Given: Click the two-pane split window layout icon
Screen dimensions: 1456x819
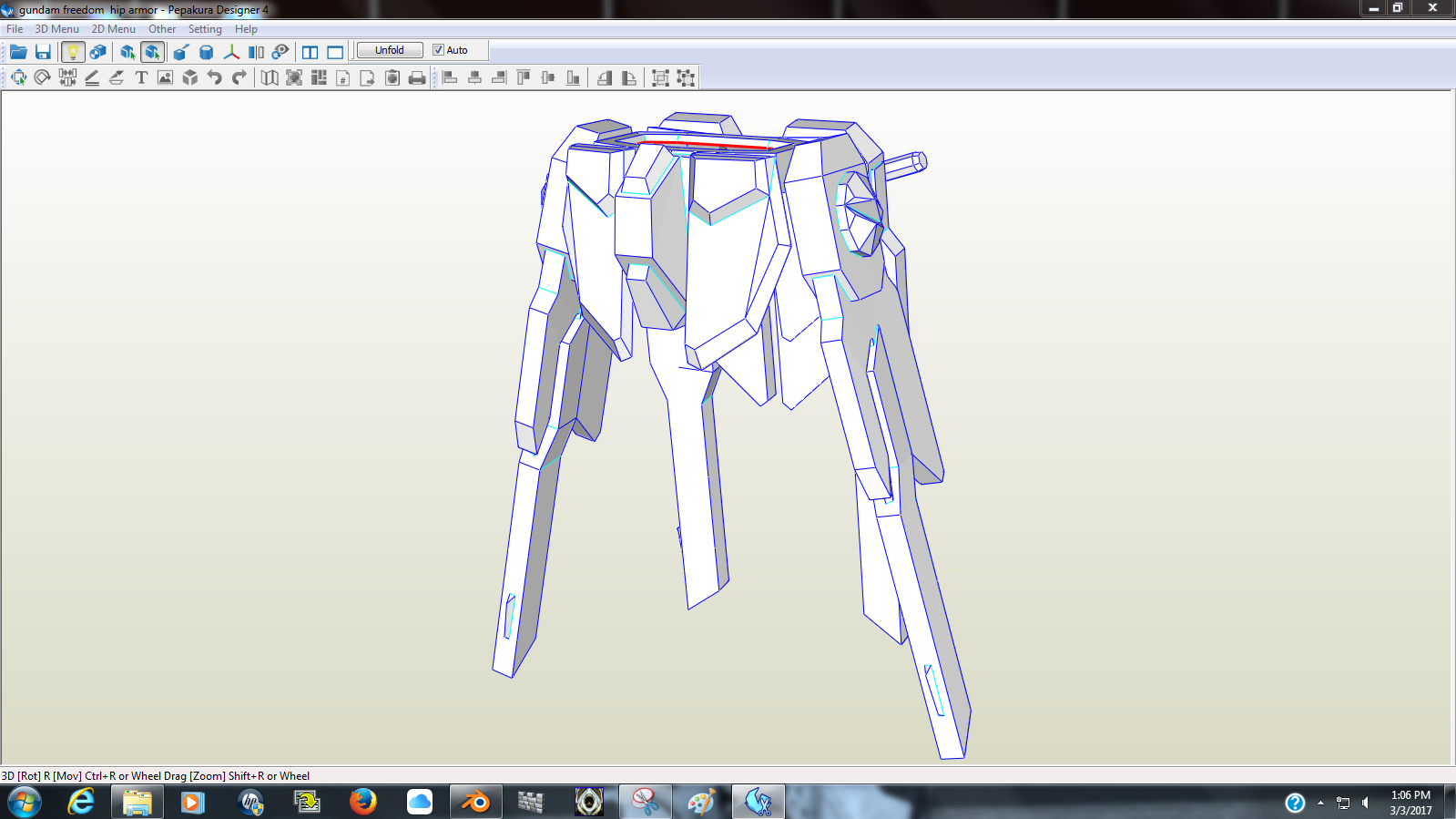Looking at the screenshot, I should click(311, 52).
